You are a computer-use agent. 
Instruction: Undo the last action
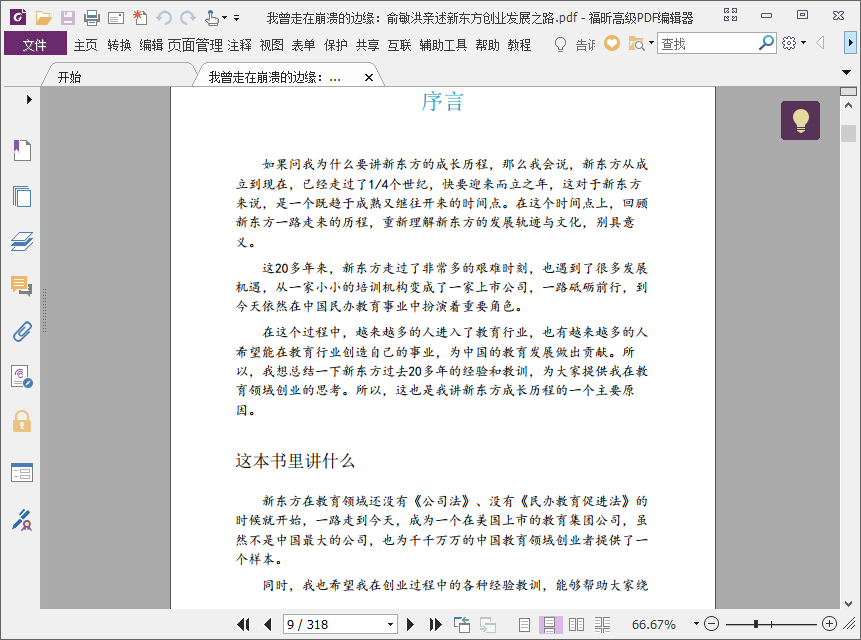click(x=164, y=18)
